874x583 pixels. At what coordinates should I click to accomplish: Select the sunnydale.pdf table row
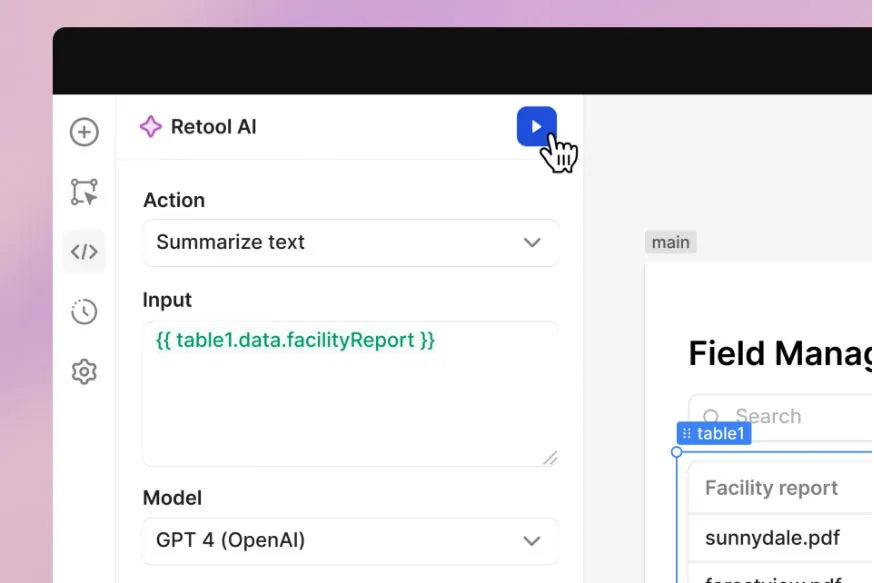pos(780,538)
